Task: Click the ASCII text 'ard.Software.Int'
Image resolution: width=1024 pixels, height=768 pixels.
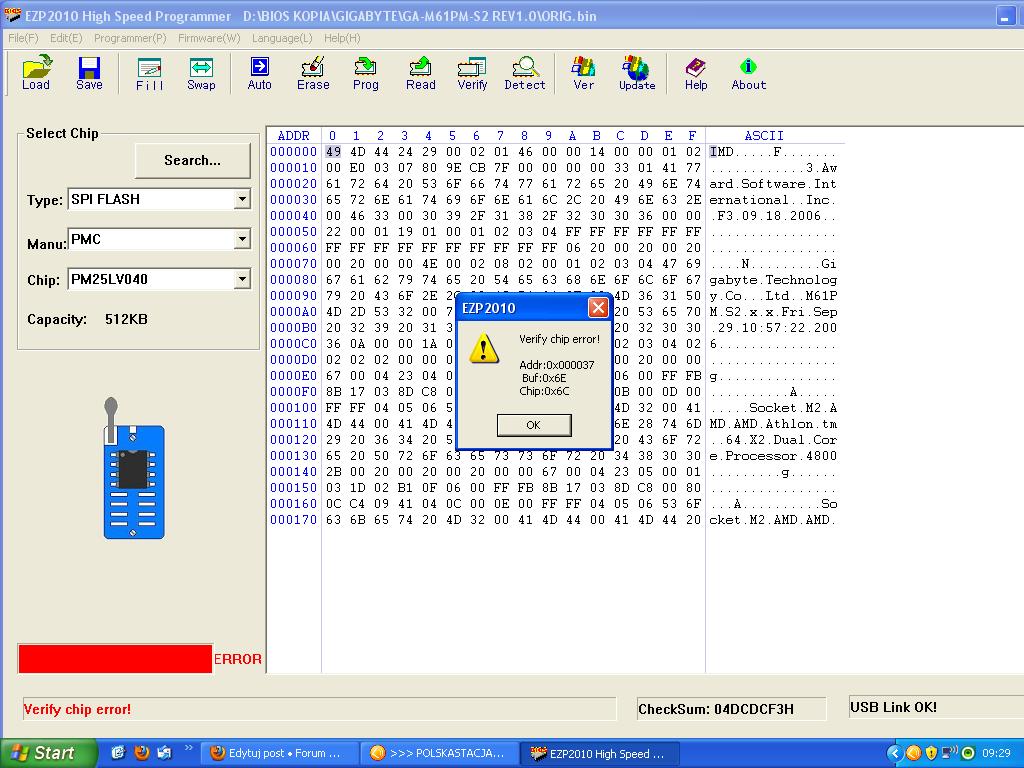Action: [773, 184]
